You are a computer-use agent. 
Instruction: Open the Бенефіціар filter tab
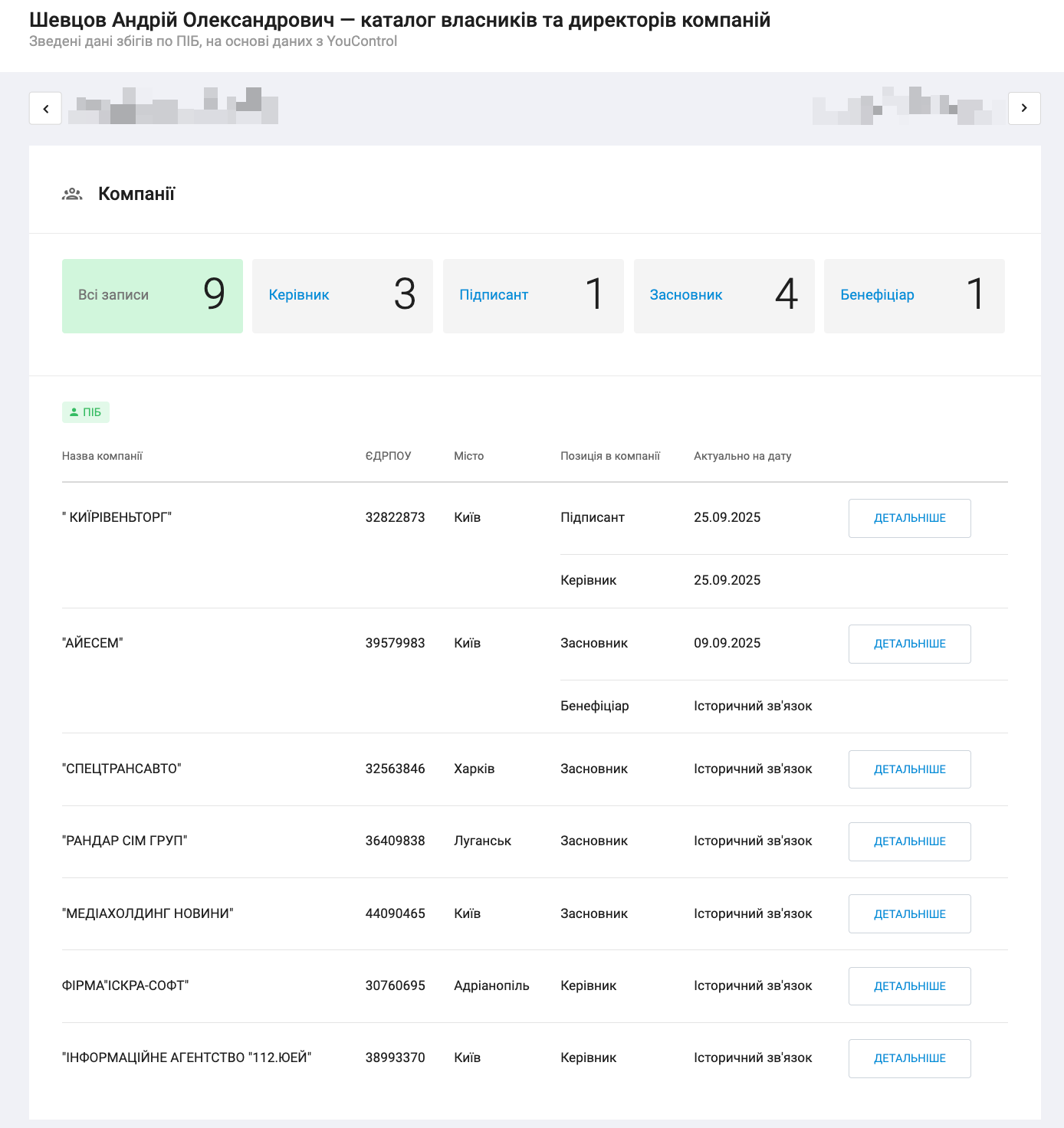pyautogui.click(x=914, y=296)
